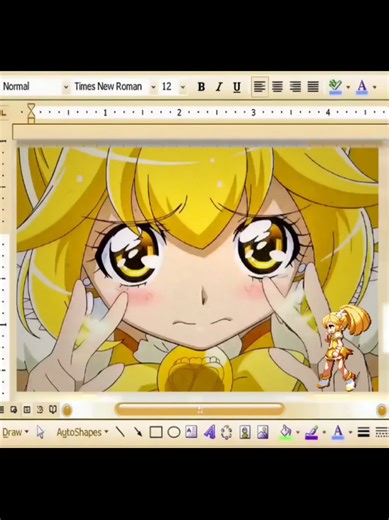Image resolution: width=389 pixels, height=520 pixels.
Task: Center align text
Action: pos(277,87)
